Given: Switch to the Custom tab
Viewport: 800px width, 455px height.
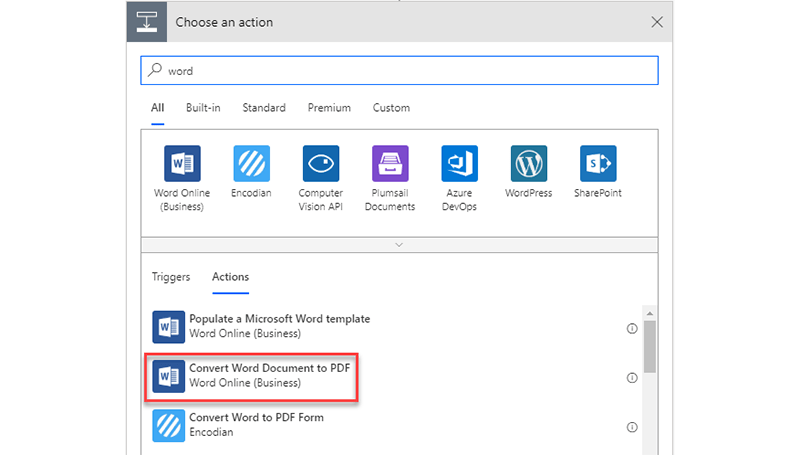Looking at the screenshot, I should coord(391,108).
